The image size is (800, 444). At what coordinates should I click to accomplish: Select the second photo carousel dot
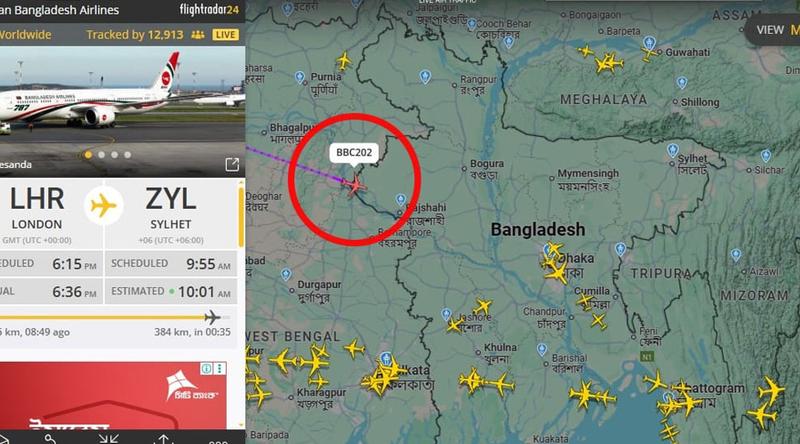point(102,155)
